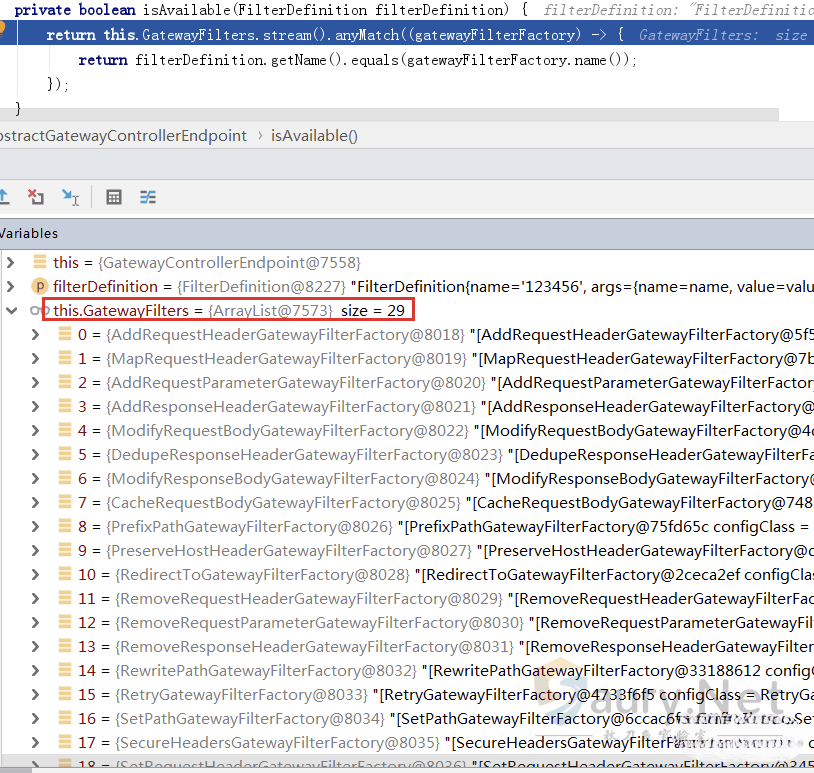Click the field icon beside 'this' variable

(41, 263)
